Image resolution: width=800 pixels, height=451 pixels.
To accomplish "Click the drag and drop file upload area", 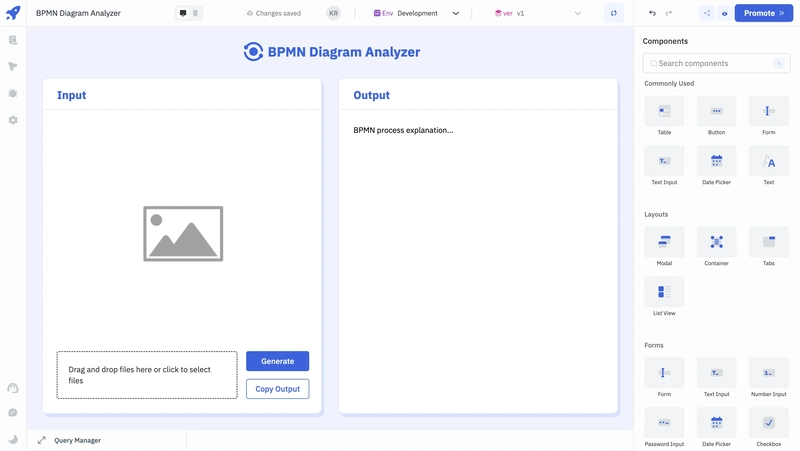I will tap(147, 375).
